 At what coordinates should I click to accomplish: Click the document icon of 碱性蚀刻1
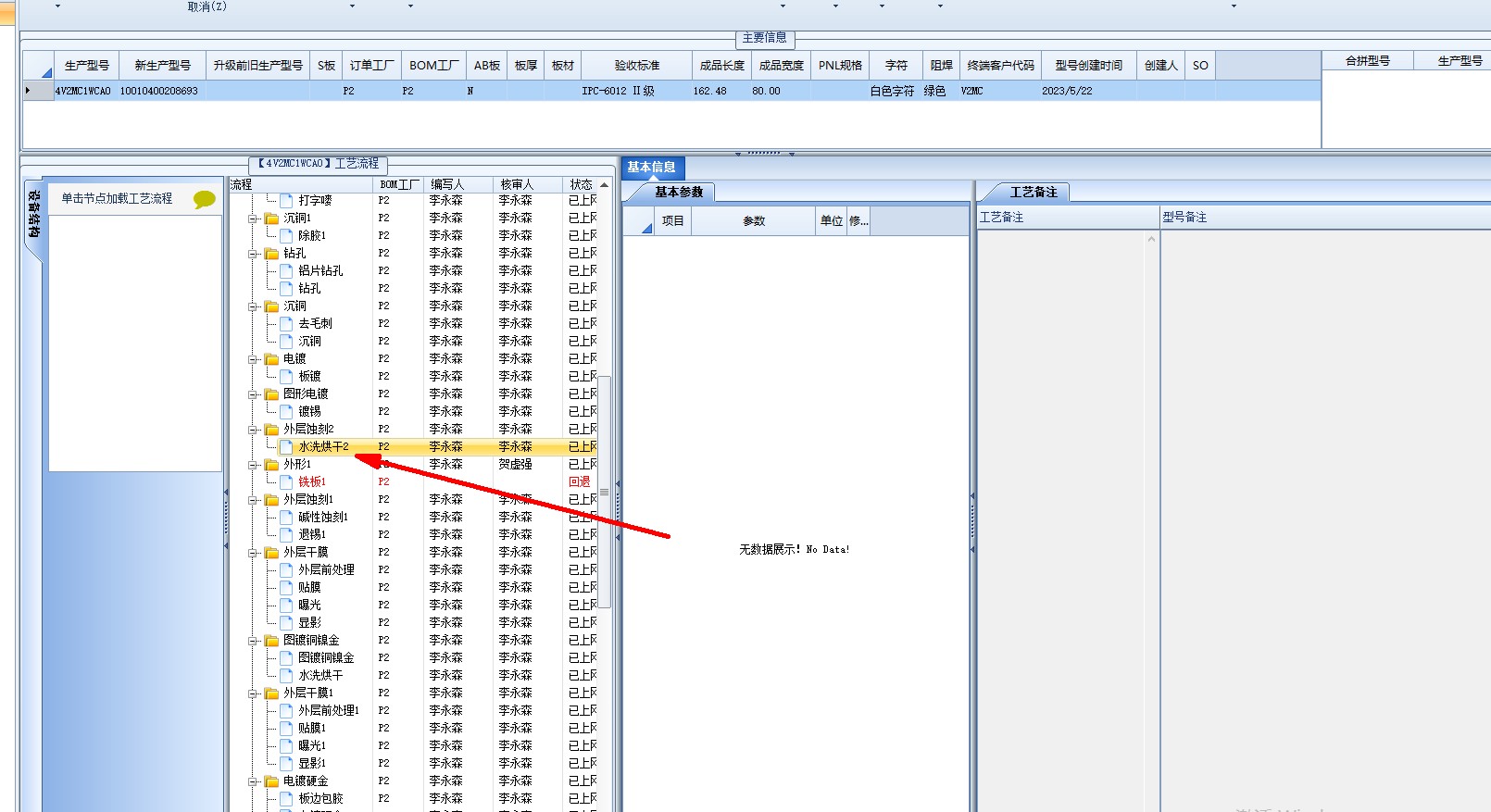[x=286, y=517]
